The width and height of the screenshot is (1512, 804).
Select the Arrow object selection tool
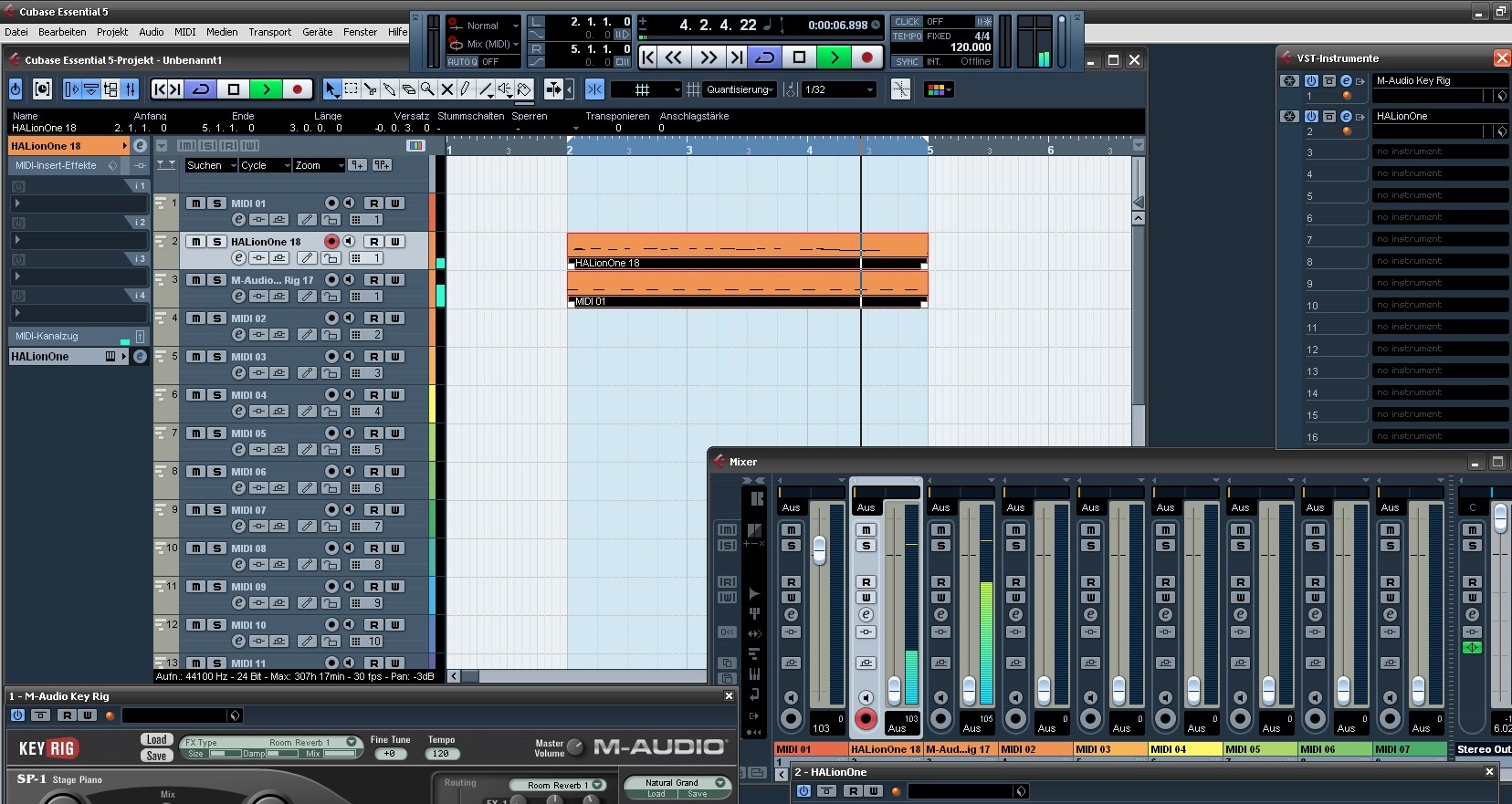point(332,89)
